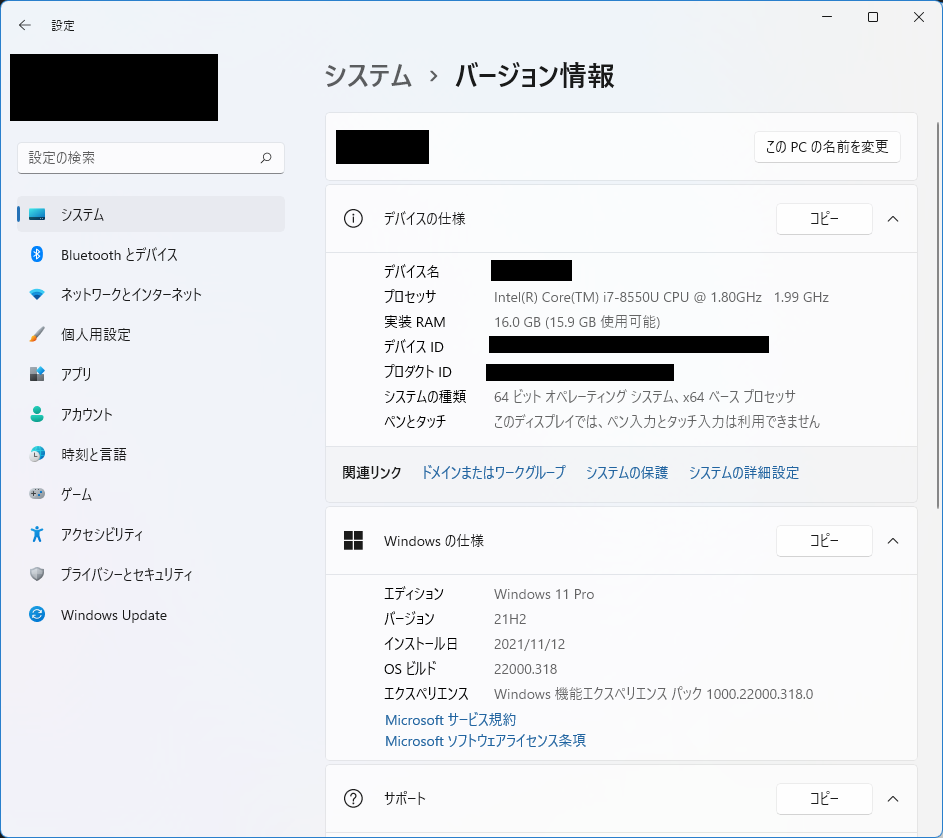Click the 設定の検索 search field

point(140,158)
